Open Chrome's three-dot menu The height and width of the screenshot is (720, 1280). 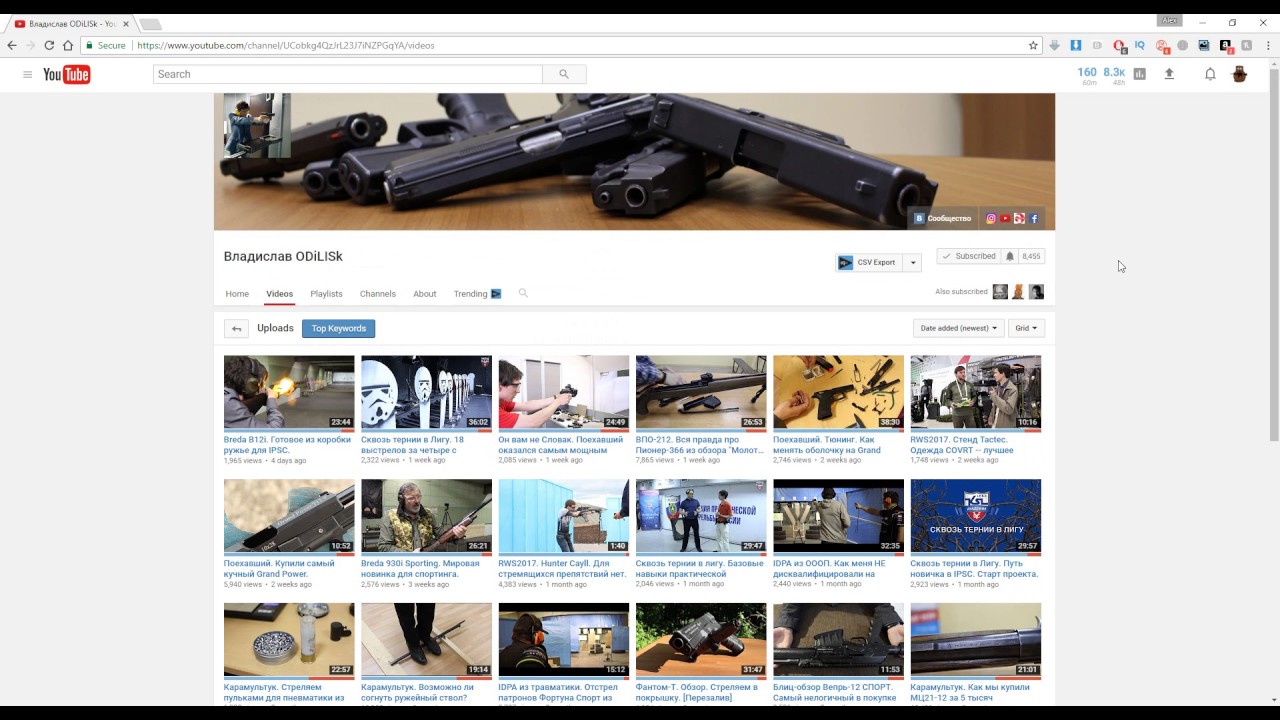pyautogui.click(x=1267, y=45)
